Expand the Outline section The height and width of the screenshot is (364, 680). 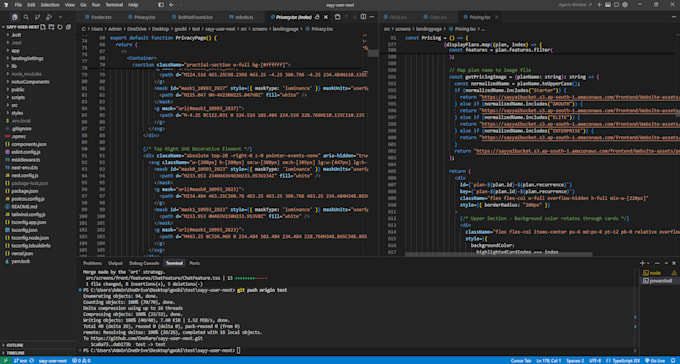38,345
